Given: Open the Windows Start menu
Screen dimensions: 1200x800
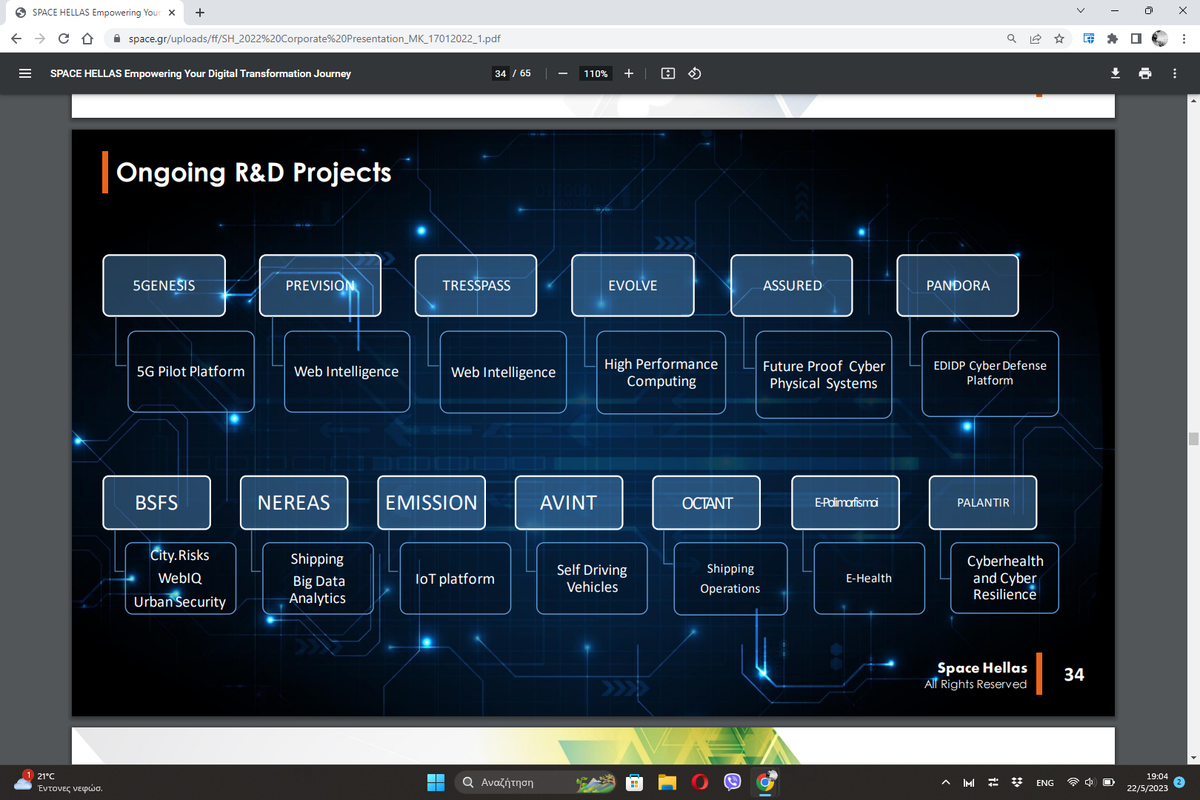Looking at the screenshot, I should click(x=436, y=782).
